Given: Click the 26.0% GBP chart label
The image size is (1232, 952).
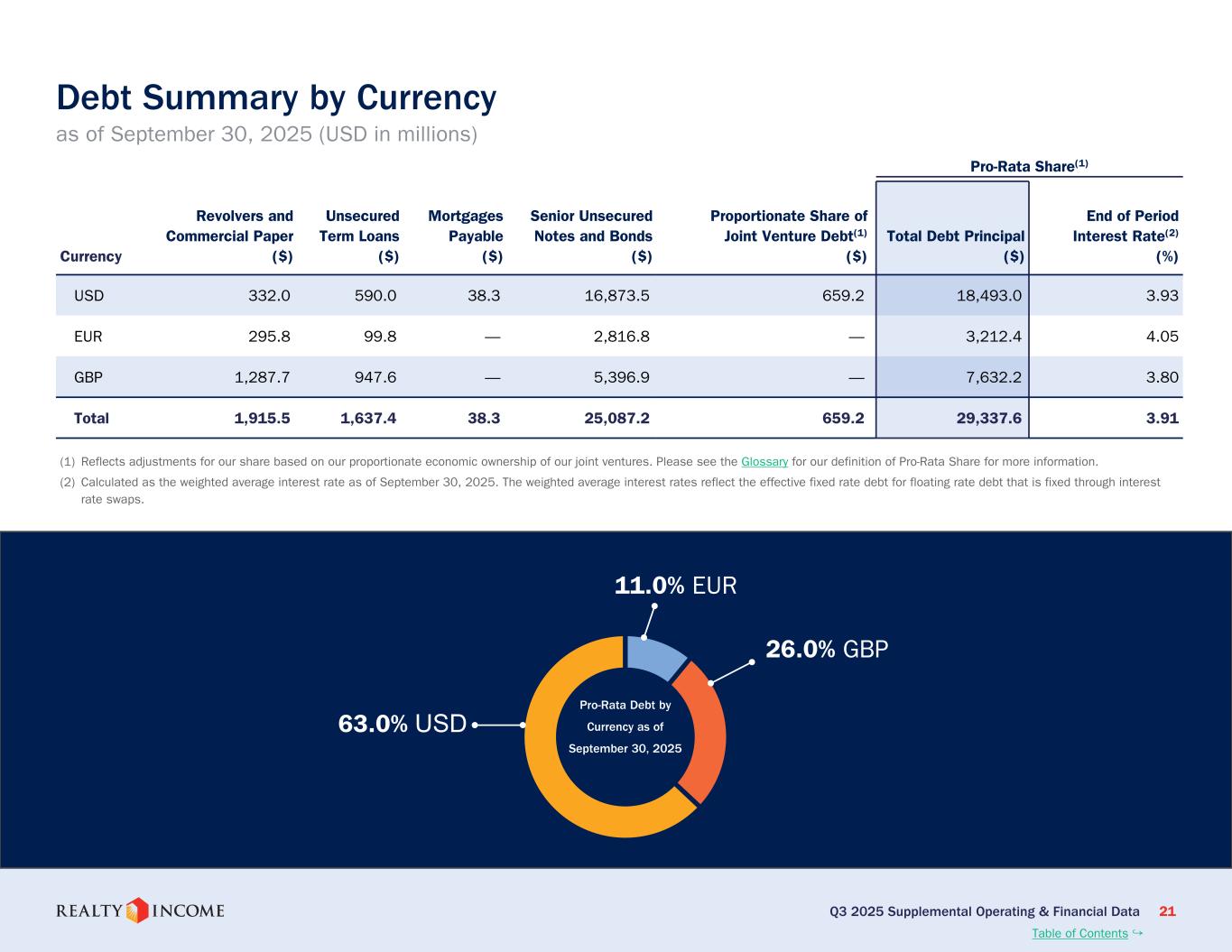Looking at the screenshot, I should [827, 650].
